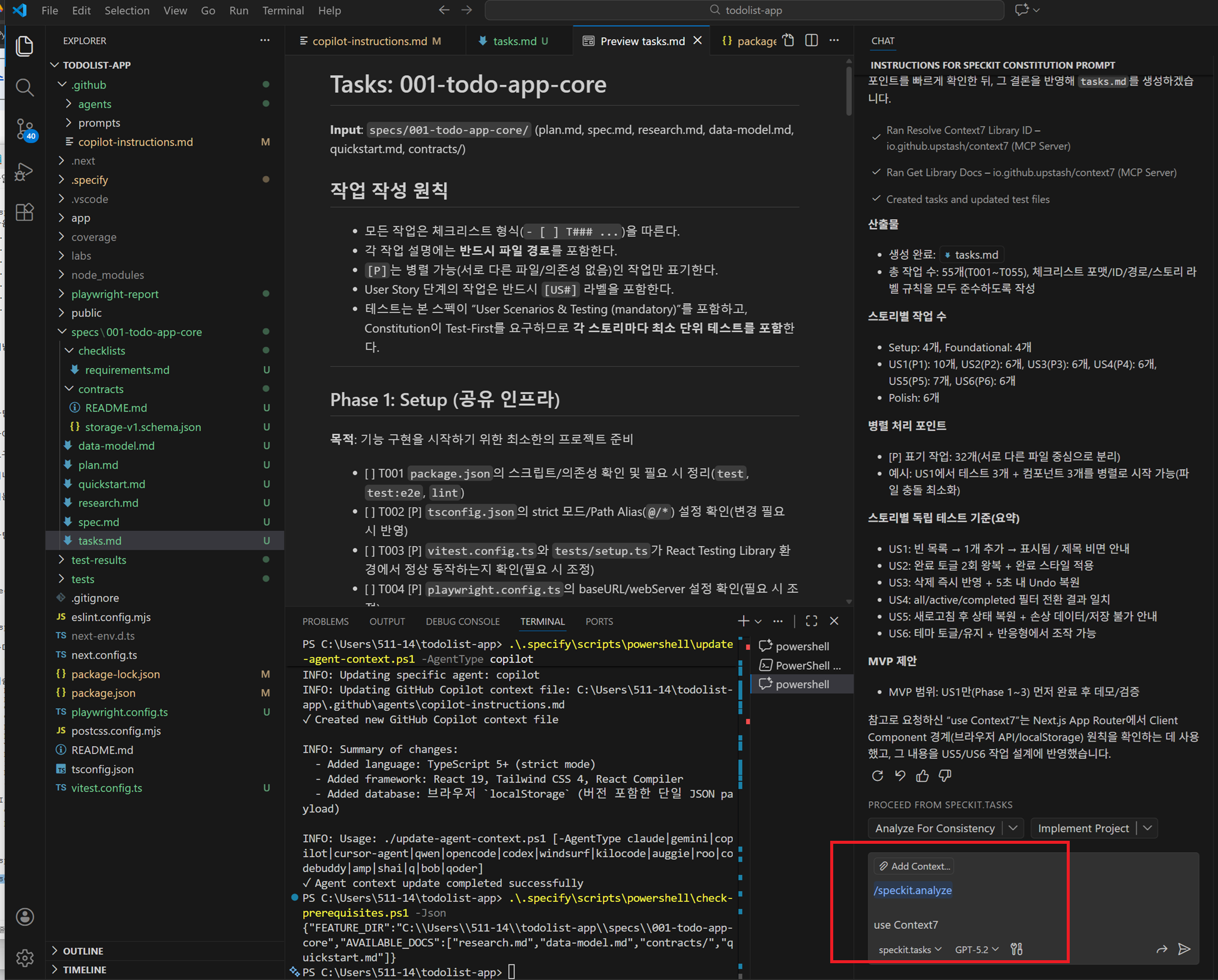Click the configure tools icon in chat
Screen dimensions: 1218x980
[1016, 949]
